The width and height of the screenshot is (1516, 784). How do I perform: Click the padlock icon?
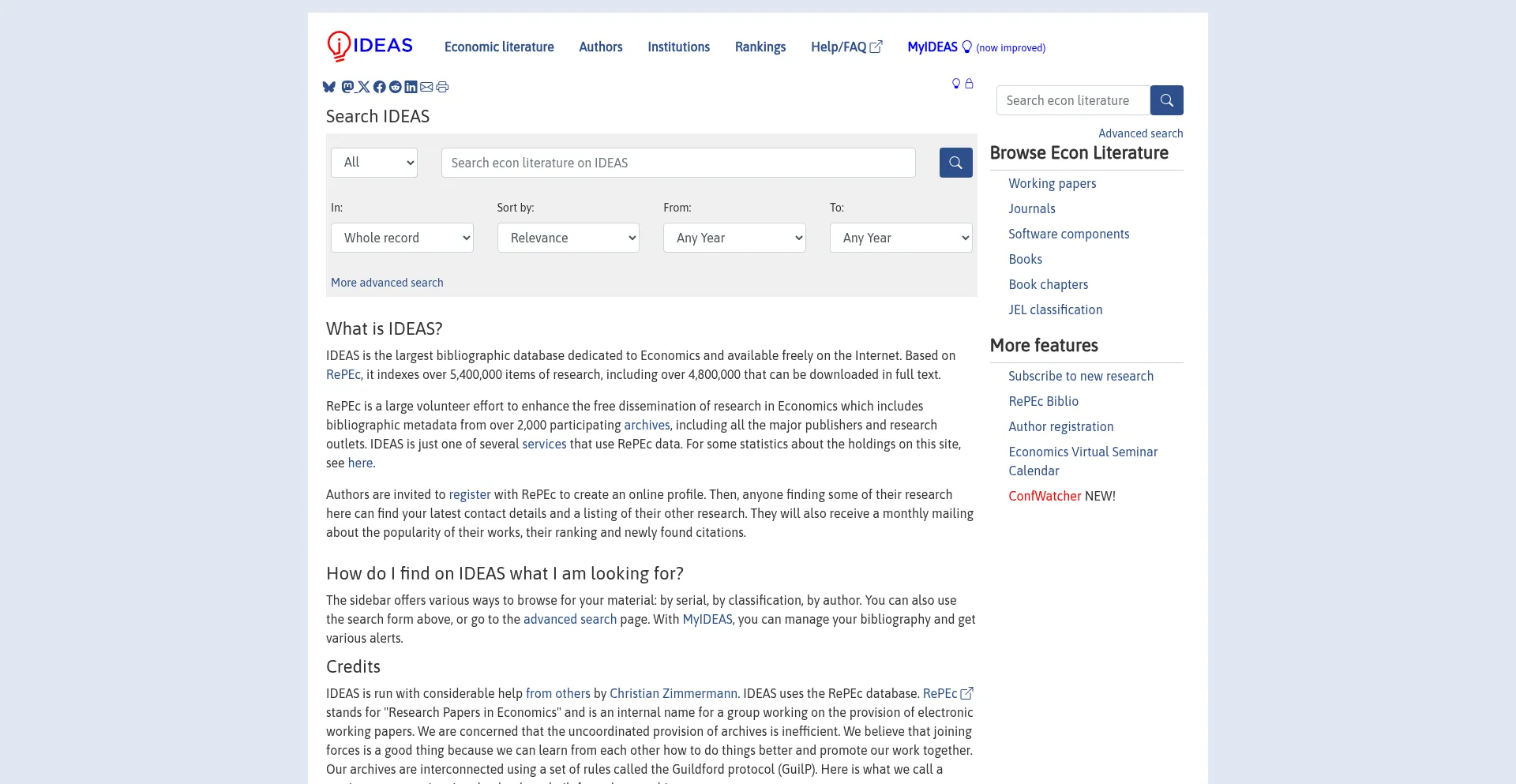click(x=969, y=84)
